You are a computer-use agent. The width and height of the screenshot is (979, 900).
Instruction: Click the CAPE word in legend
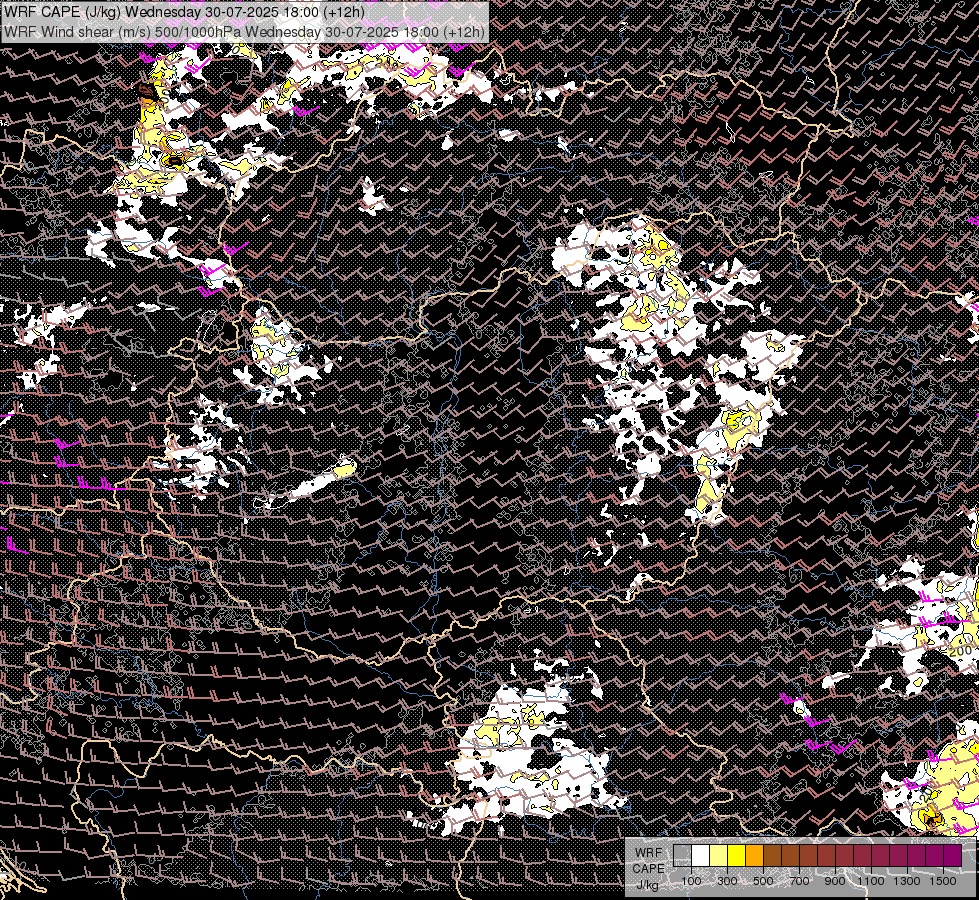tap(648, 869)
